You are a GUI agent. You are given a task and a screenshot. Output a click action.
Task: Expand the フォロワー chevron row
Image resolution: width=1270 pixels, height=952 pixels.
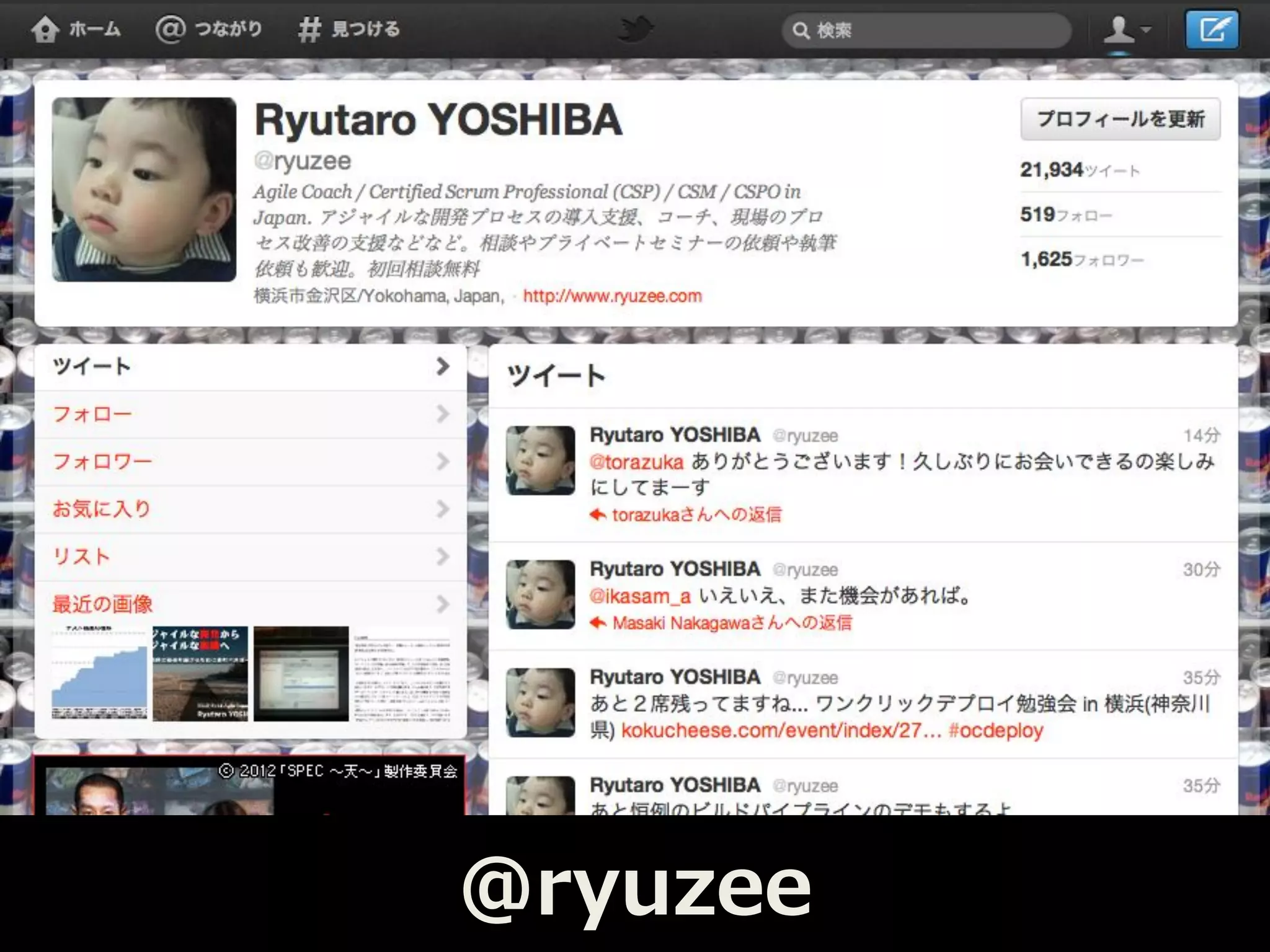click(442, 461)
